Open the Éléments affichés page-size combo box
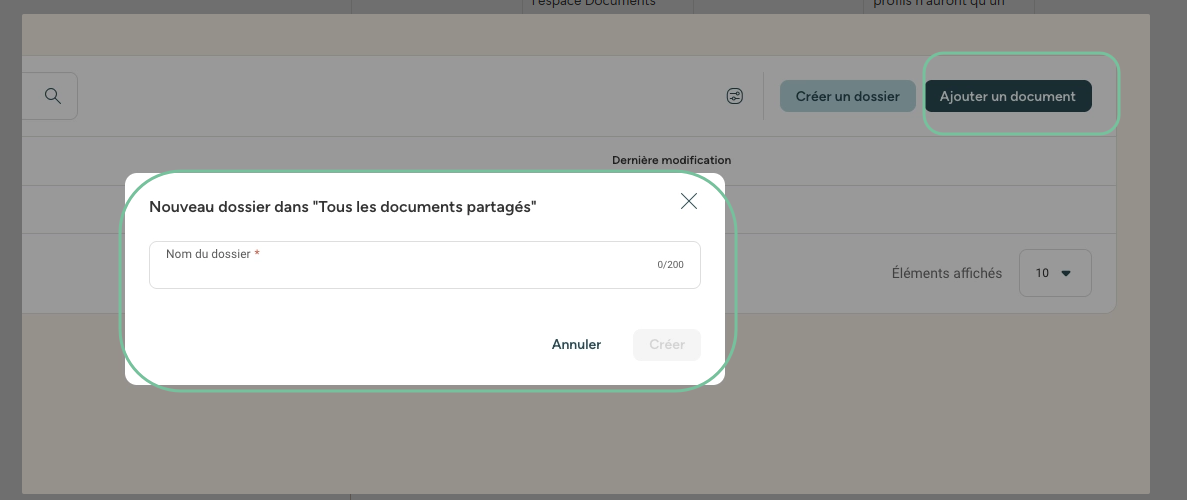The image size is (1187, 500). tap(1055, 273)
